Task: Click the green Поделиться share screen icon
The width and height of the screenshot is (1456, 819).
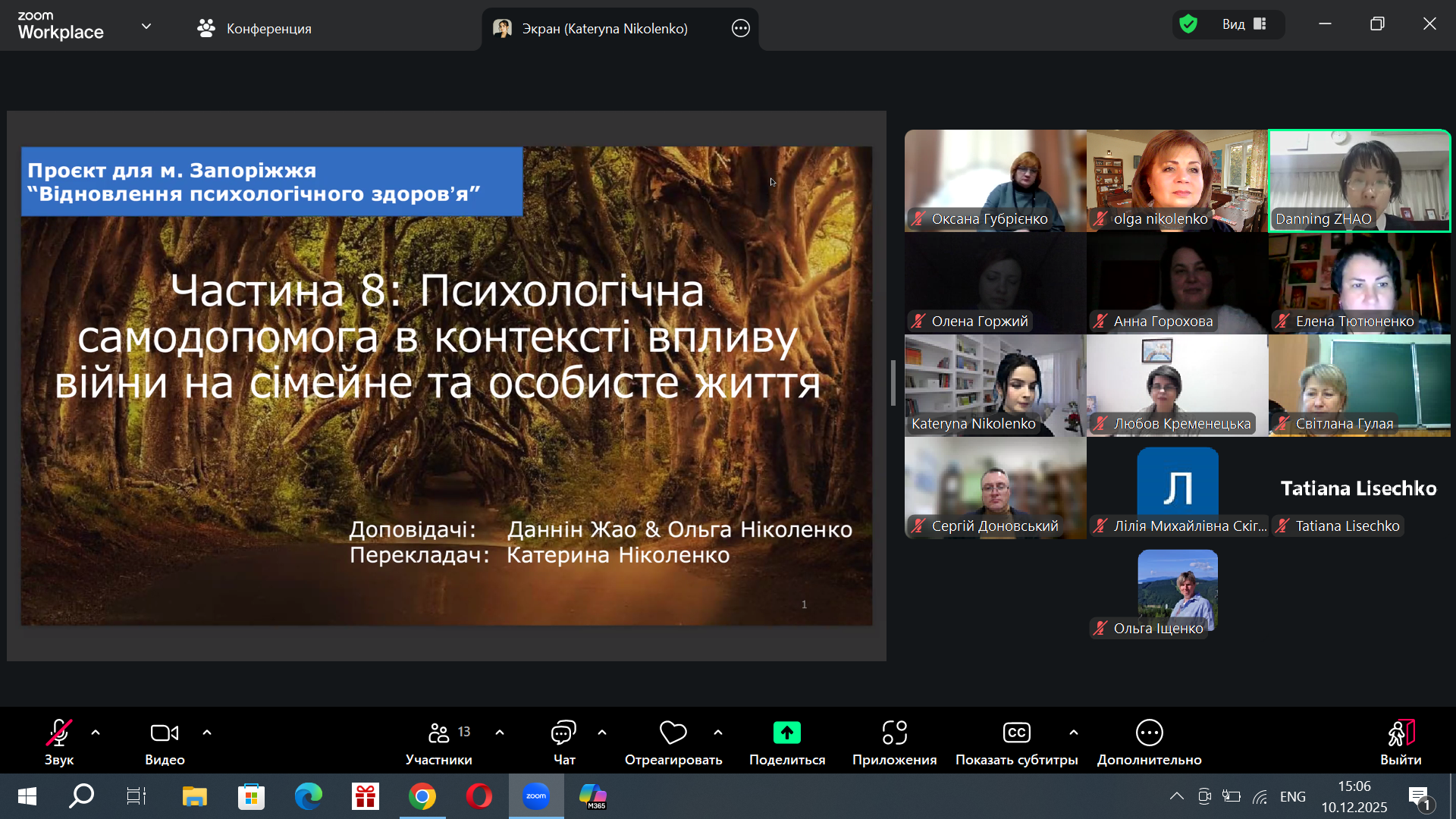Action: [x=786, y=733]
